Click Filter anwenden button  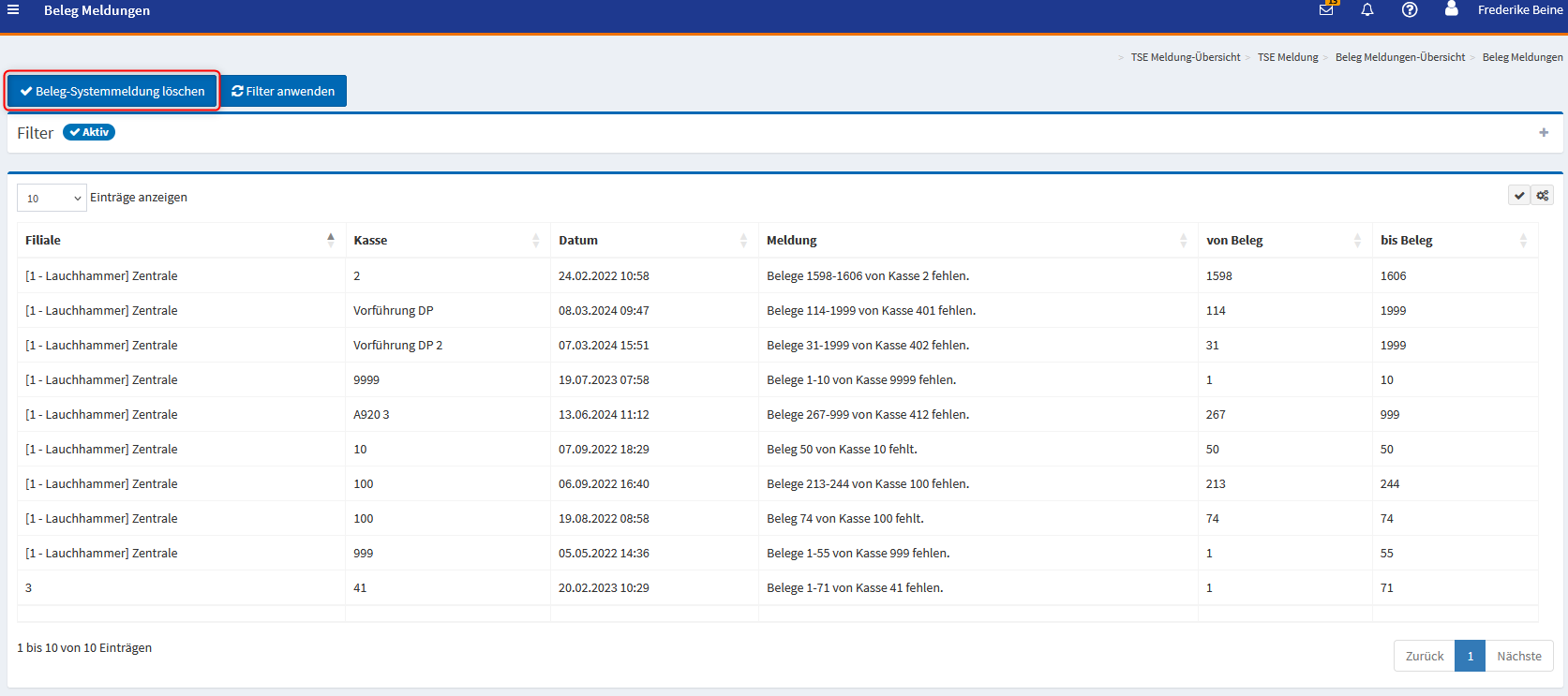(283, 91)
